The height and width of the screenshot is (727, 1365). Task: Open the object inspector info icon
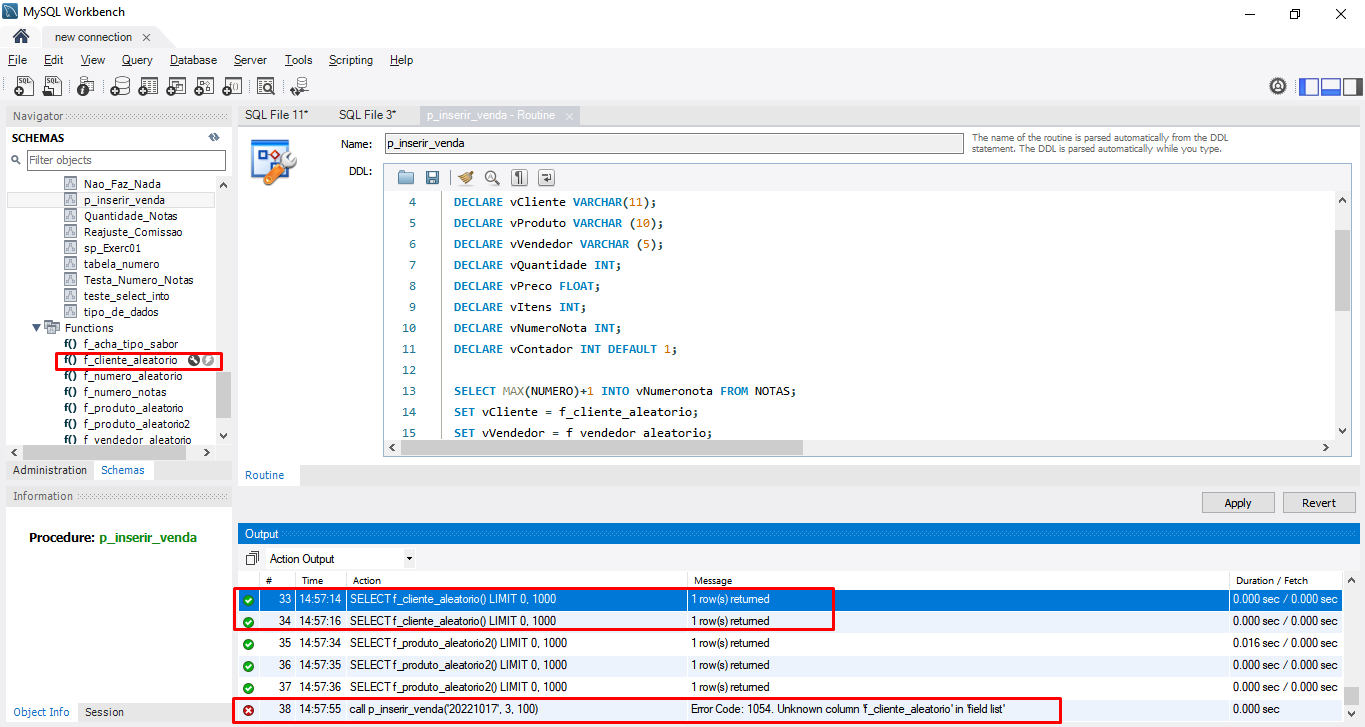tap(87, 87)
